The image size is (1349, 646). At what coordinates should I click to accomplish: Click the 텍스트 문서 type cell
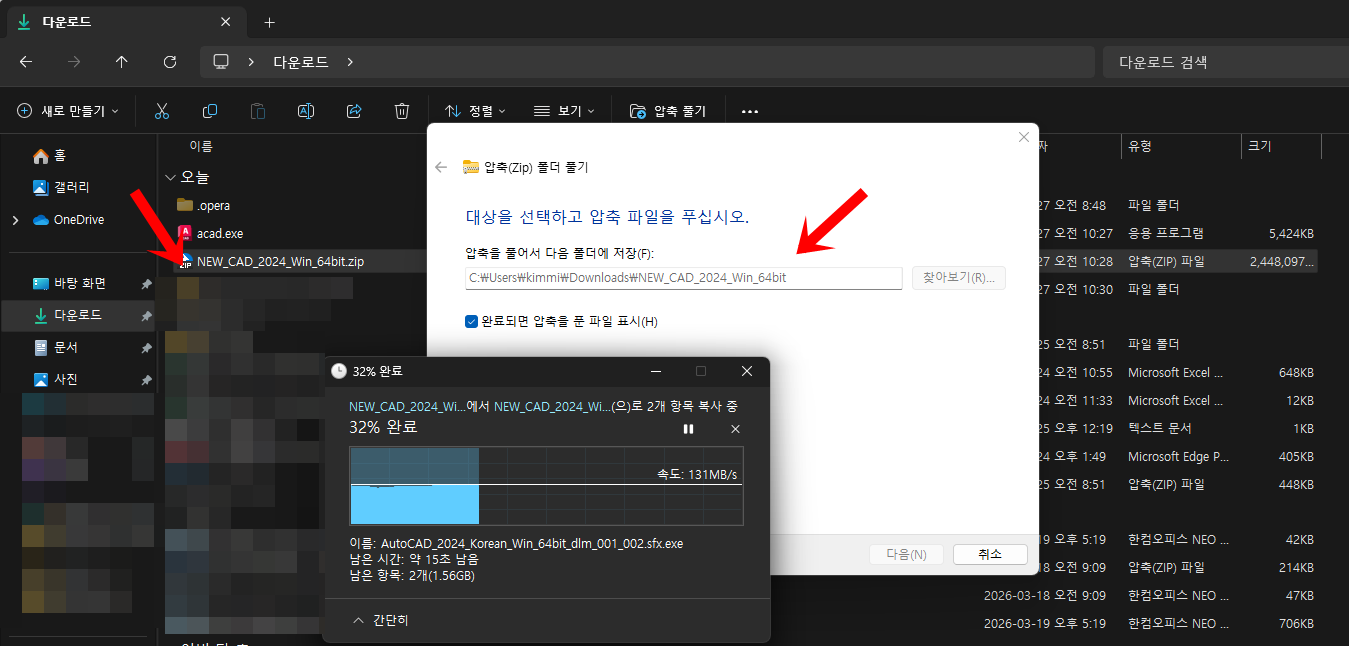coord(1160,428)
